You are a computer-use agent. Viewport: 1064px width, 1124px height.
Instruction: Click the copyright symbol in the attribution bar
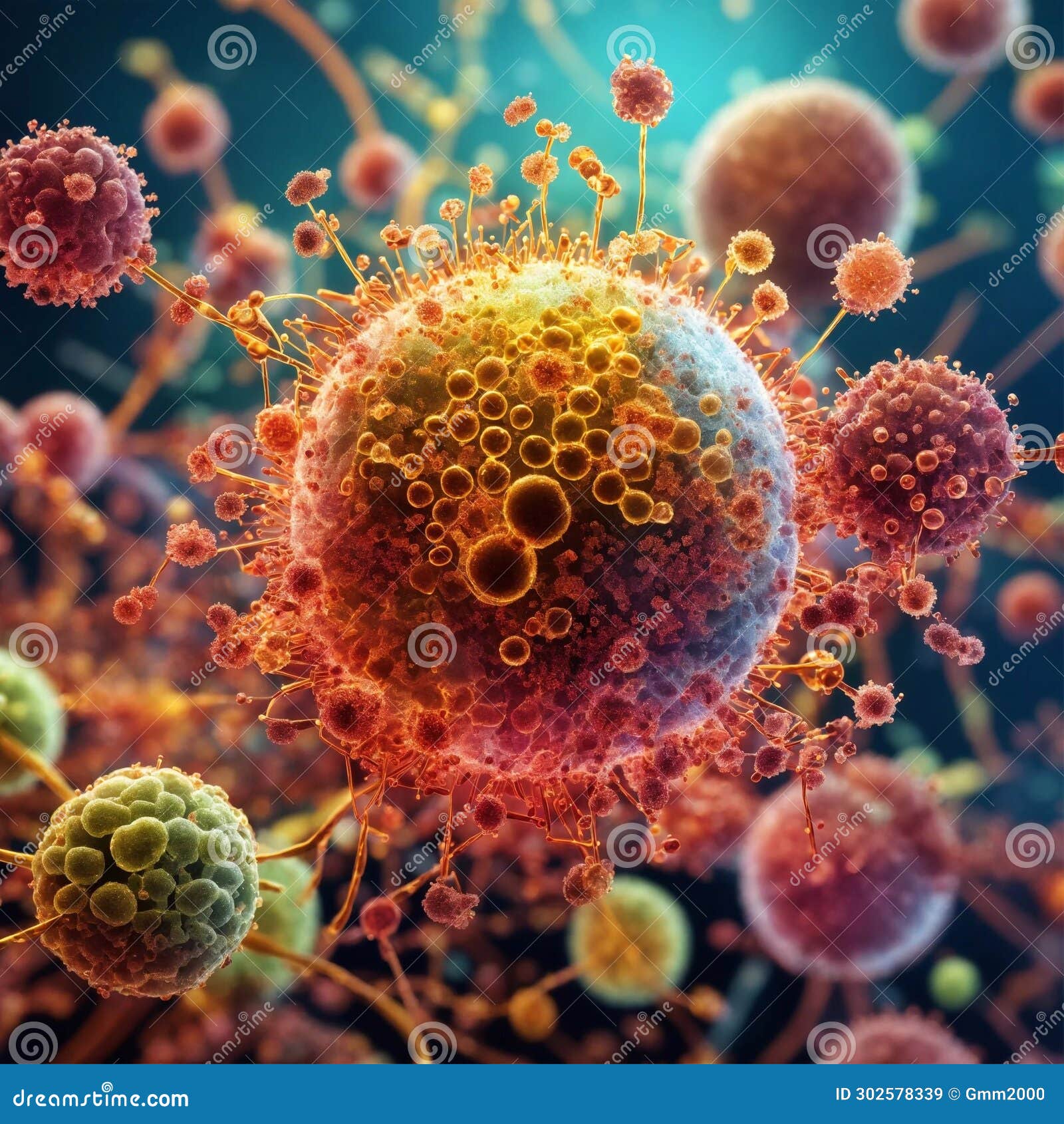tap(954, 1094)
